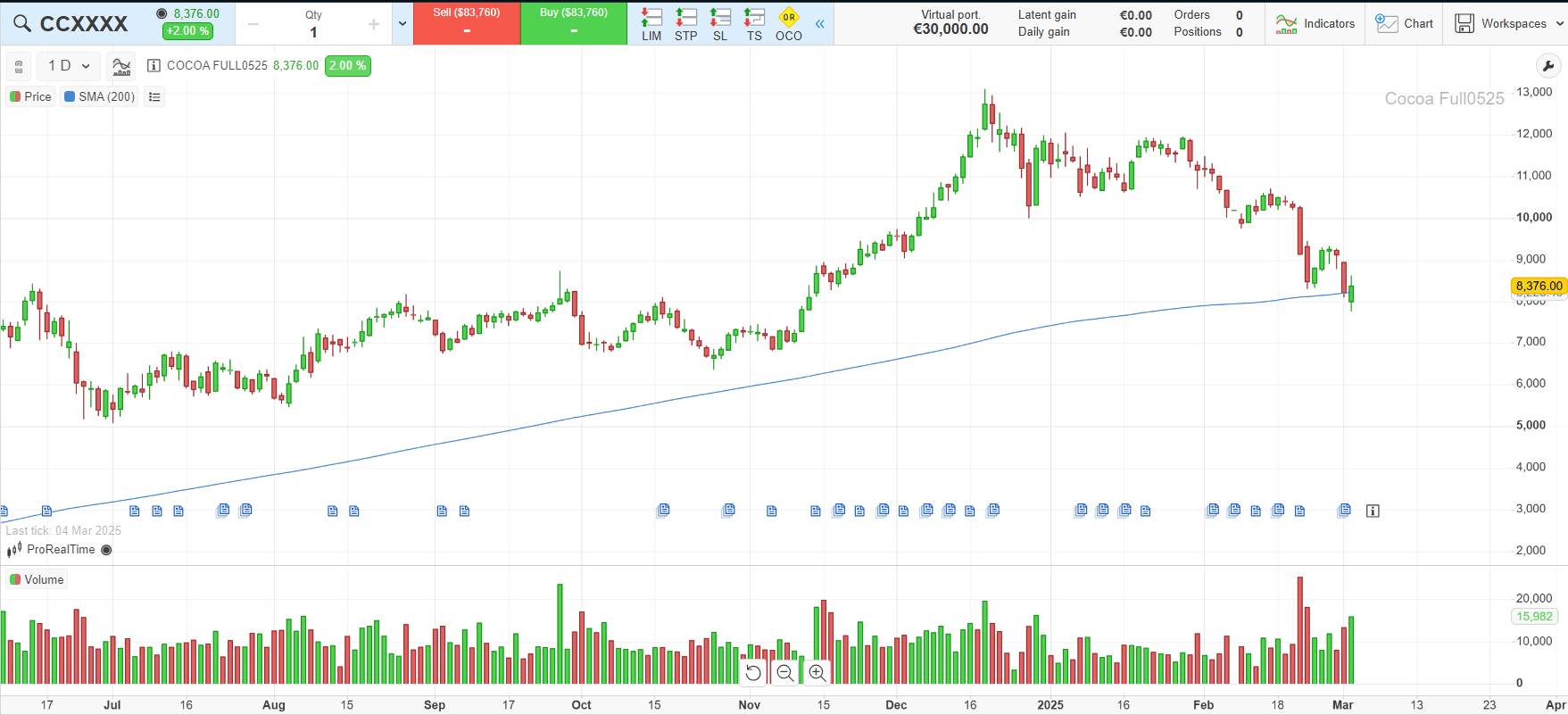Zoom out of the chart
This screenshot has height=715, width=1568.
click(785, 673)
